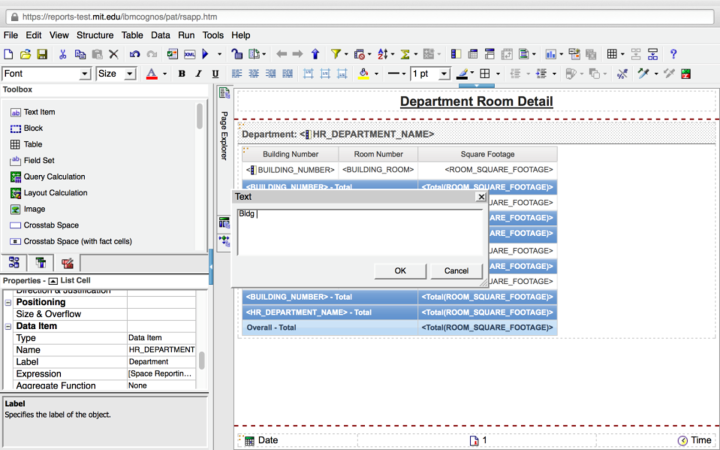This screenshot has height=450, width=720.
Task: Toggle underline formatting
Action: (x=217, y=74)
